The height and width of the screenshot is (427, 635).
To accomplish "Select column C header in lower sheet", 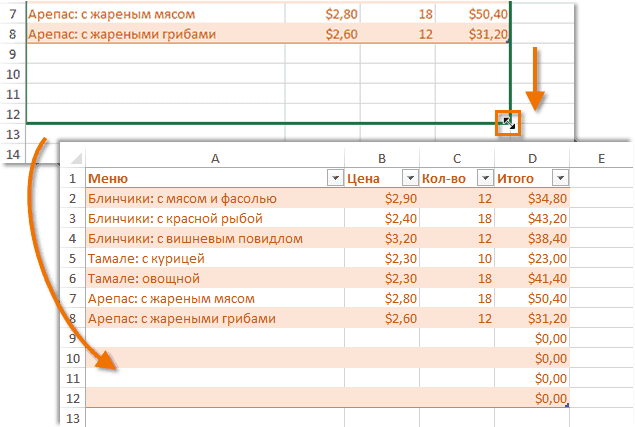I will (x=457, y=158).
